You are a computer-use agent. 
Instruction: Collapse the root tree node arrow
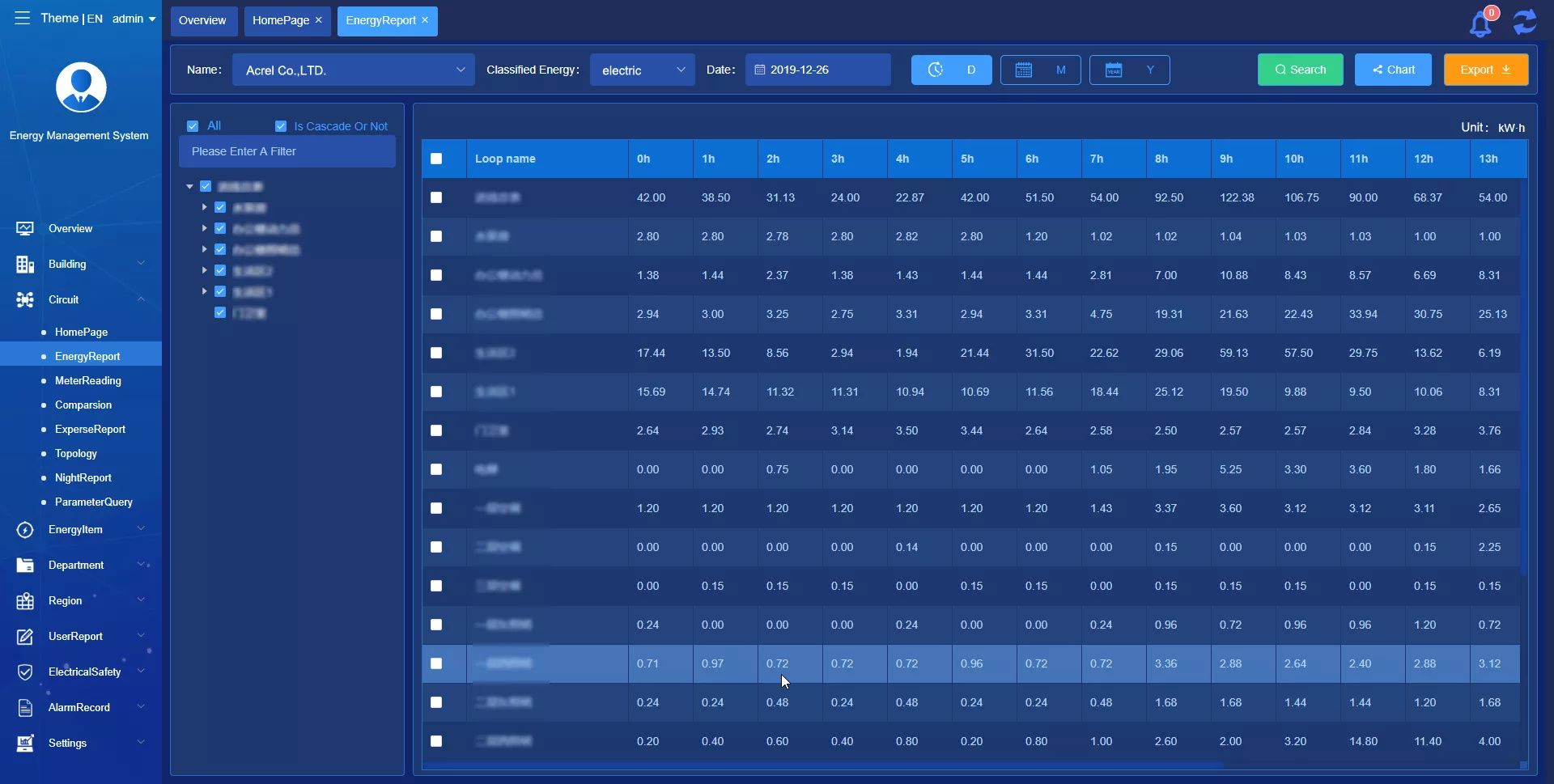189,186
